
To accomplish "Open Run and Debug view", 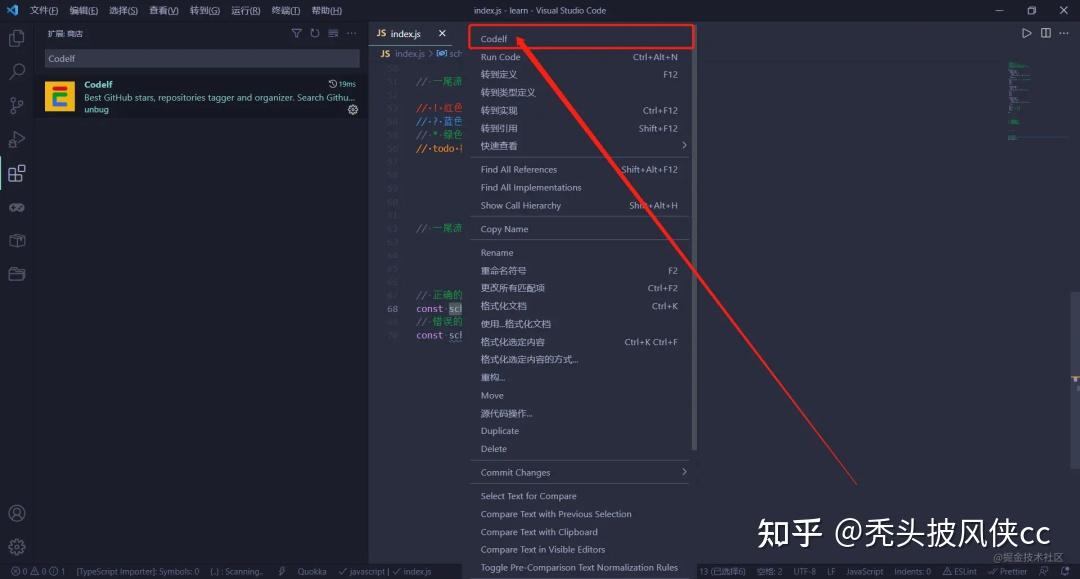I will pos(16,139).
